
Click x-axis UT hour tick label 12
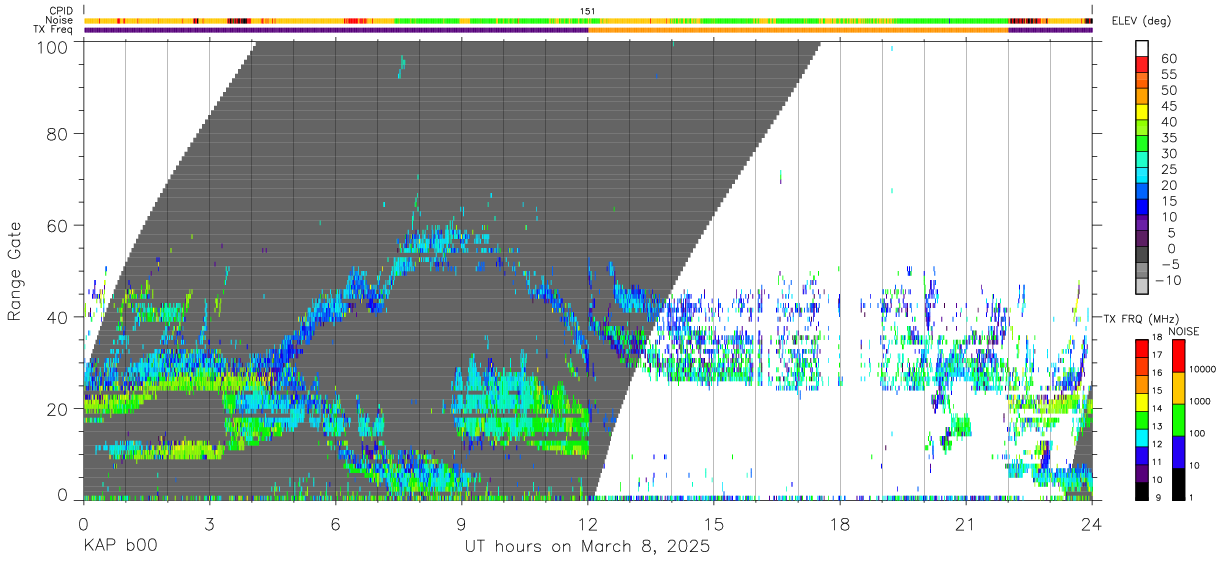tap(588, 524)
